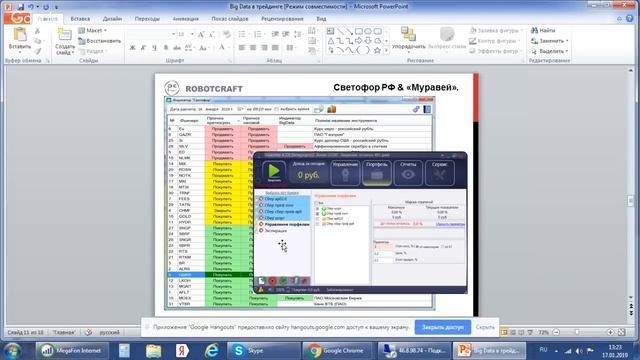Select the rectangle shape in gallery
The image size is (640, 360).
pos(358,31)
